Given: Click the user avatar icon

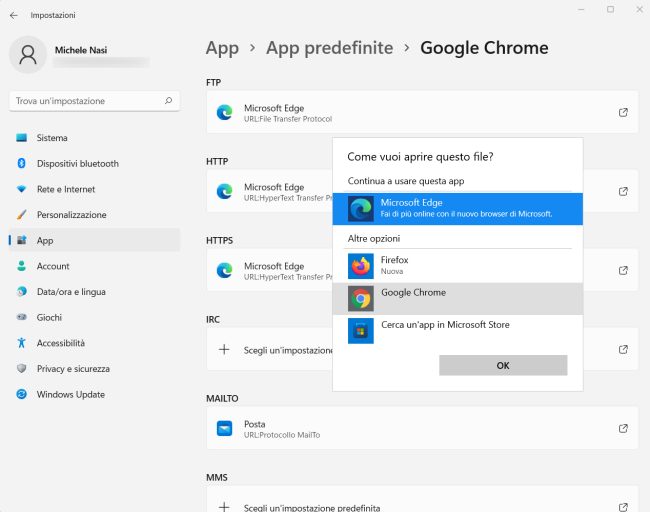Looking at the screenshot, I should click(28, 55).
